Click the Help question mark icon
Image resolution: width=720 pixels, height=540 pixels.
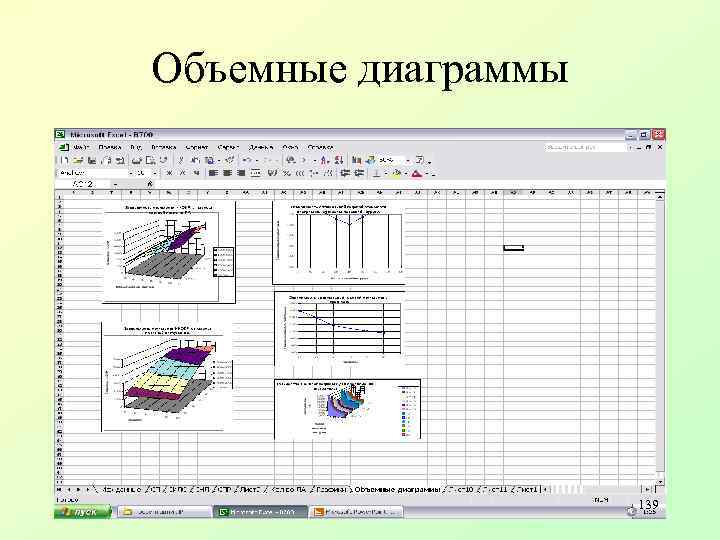pos(420,160)
